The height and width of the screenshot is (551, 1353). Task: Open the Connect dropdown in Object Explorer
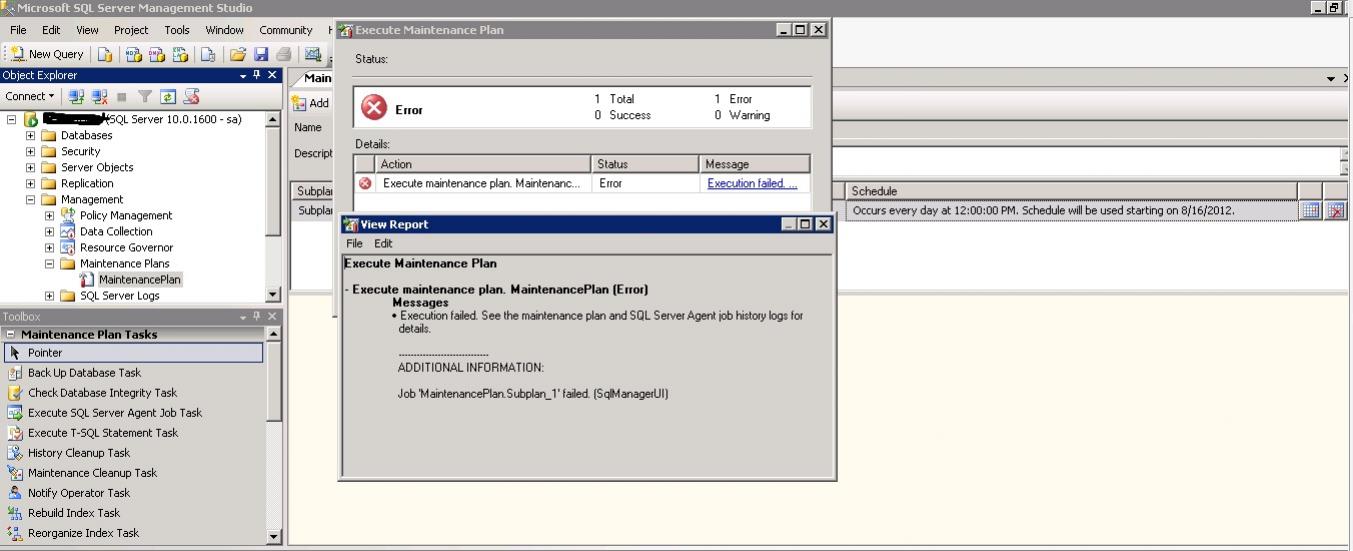pyautogui.click(x=30, y=96)
